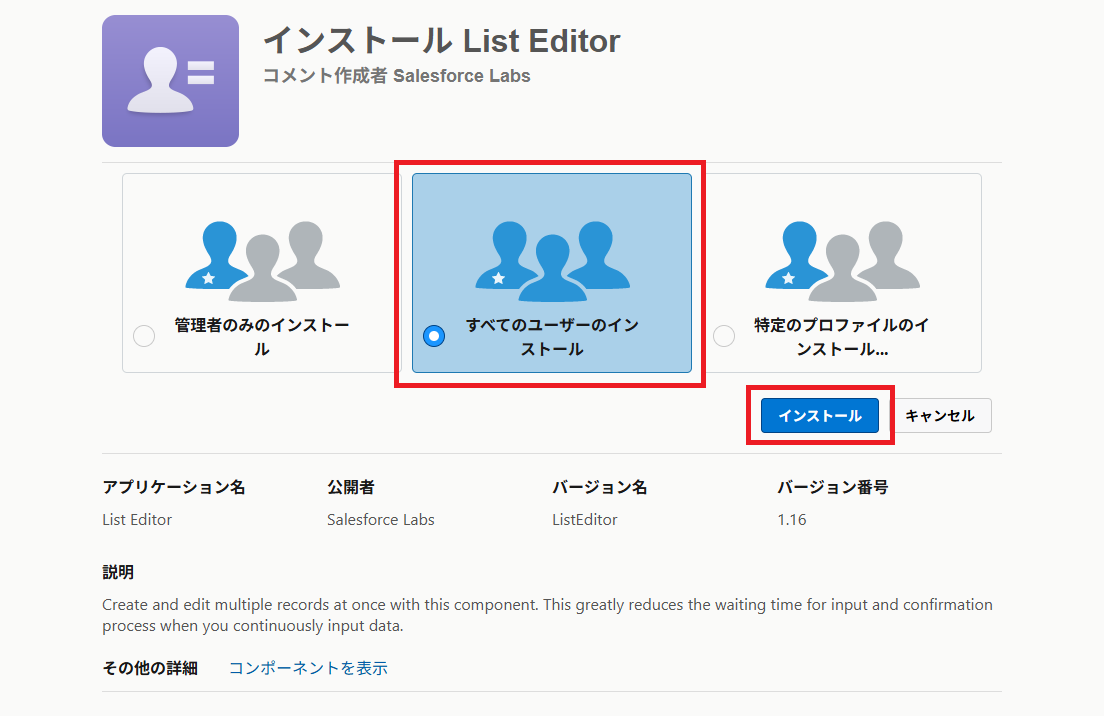Select the 管理者のみのインストール radio button
Image resolution: width=1104 pixels, height=716 pixels.
[144, 336]
